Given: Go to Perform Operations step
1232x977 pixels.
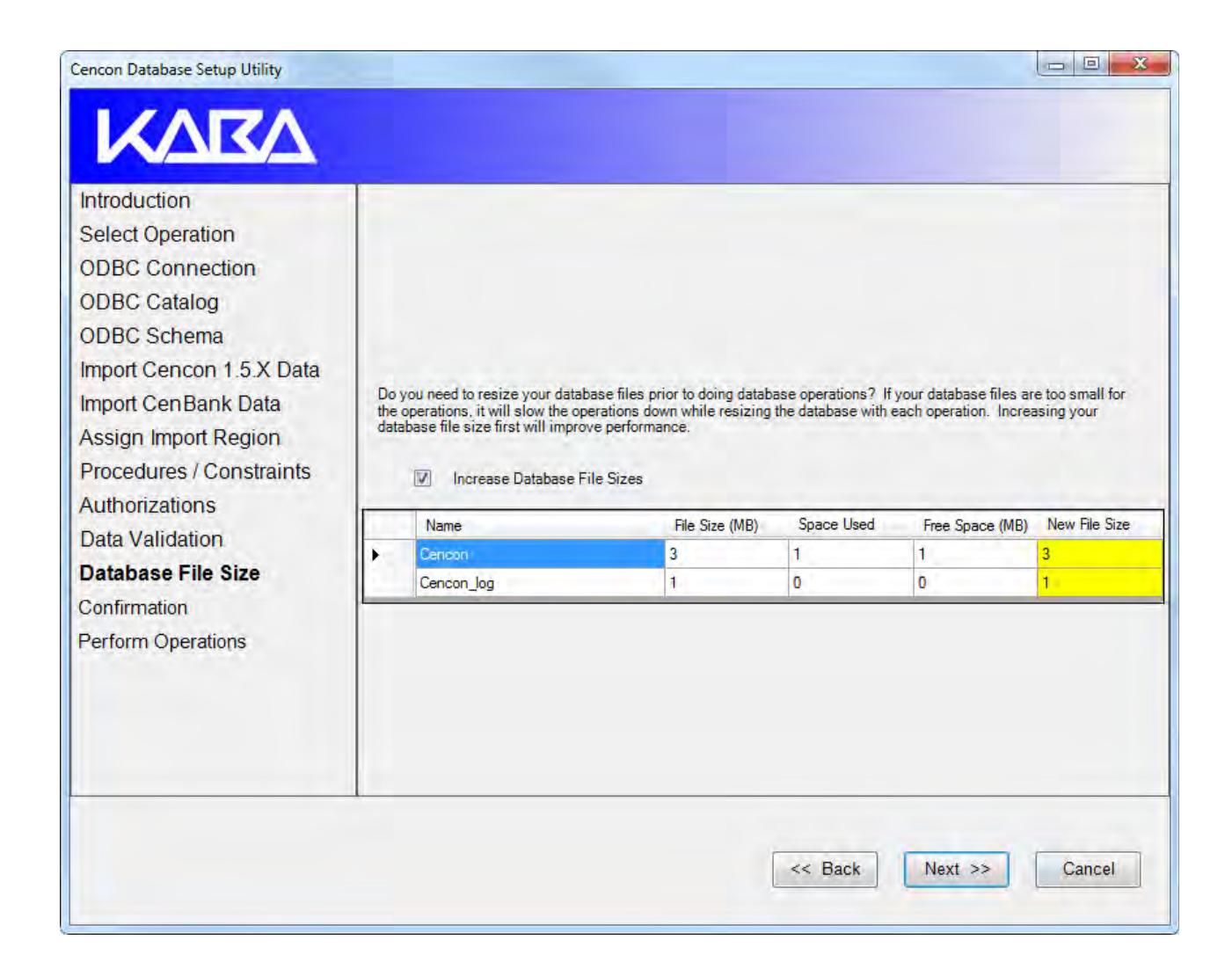Looking at the screenshot, I should [162, 641].
